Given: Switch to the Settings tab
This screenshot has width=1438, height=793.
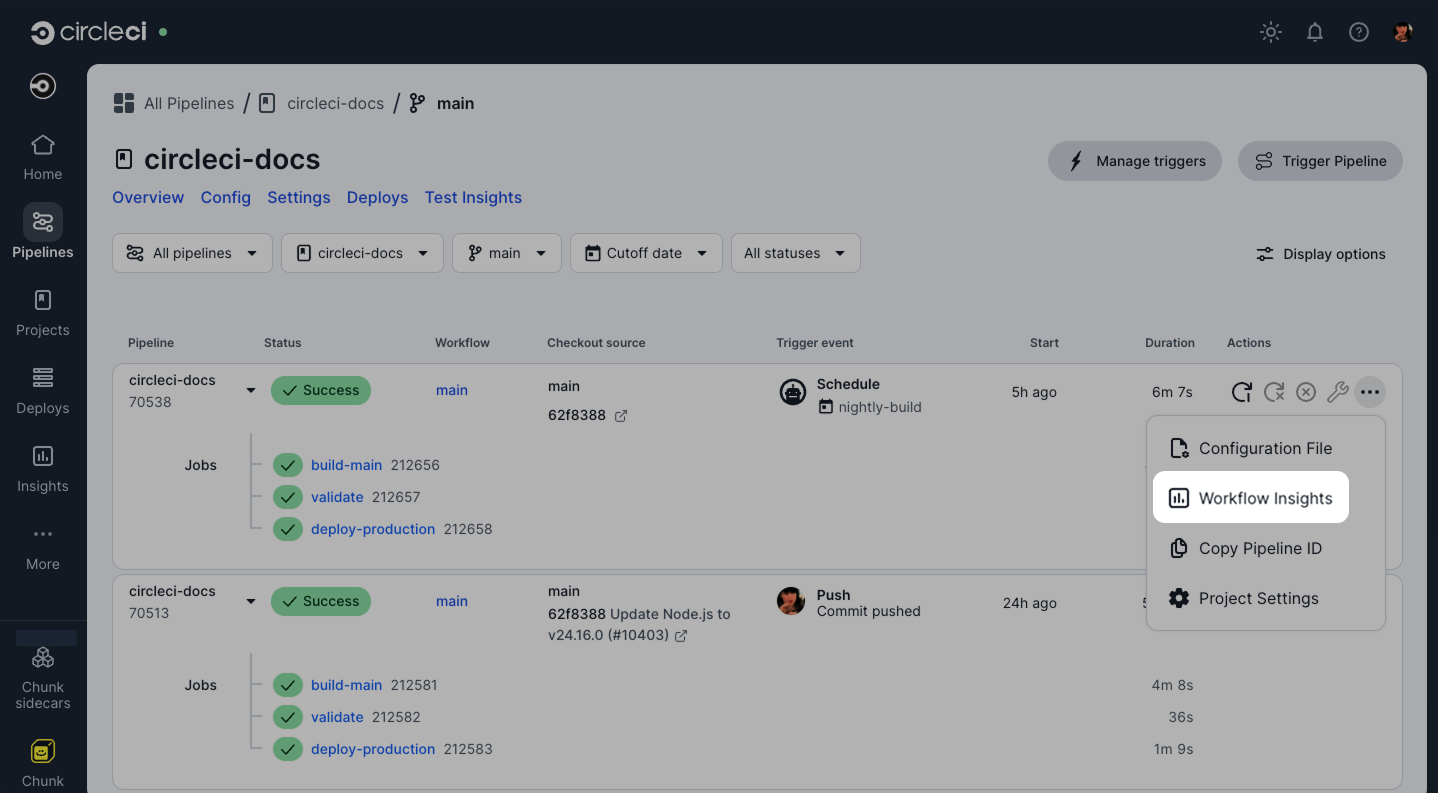Looking at the screenshot, I should point(299,197).
